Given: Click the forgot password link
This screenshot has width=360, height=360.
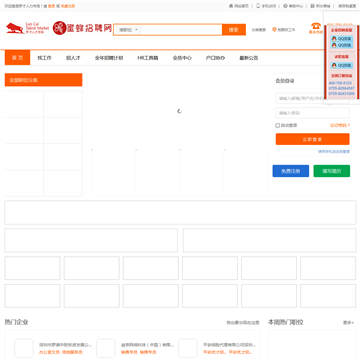Looking at the screenshot, I should click(340, 126).
